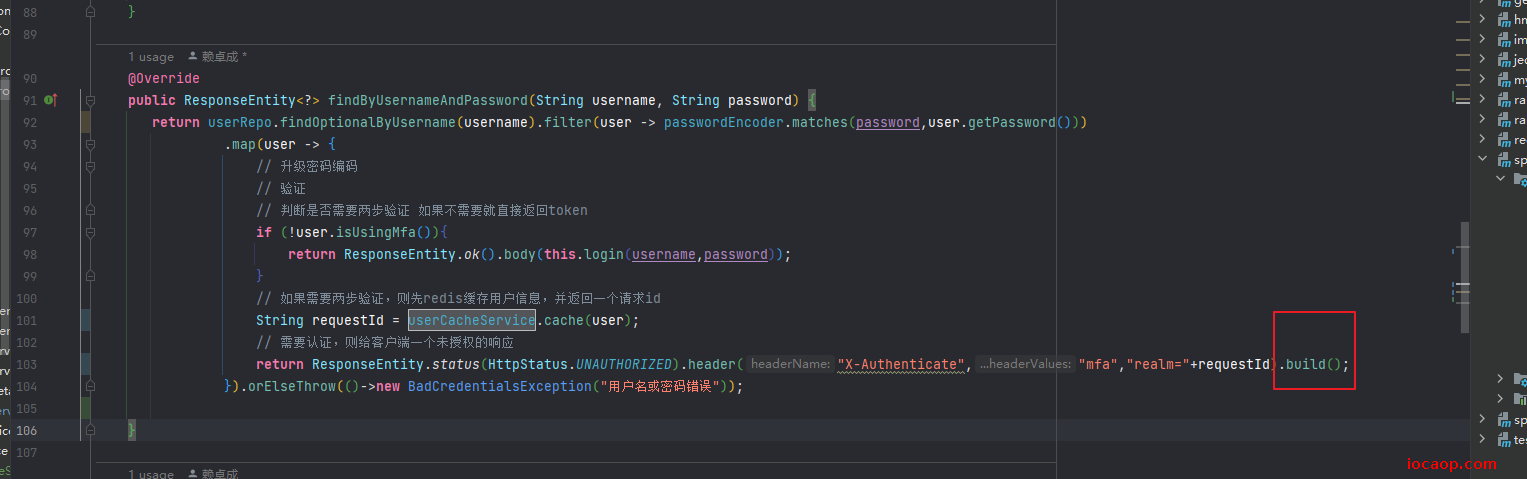This screenshot has width=1527, height=479.
Task: Click the HttpStatus UNAUTHORIZED constant
Action: [624, 364]
